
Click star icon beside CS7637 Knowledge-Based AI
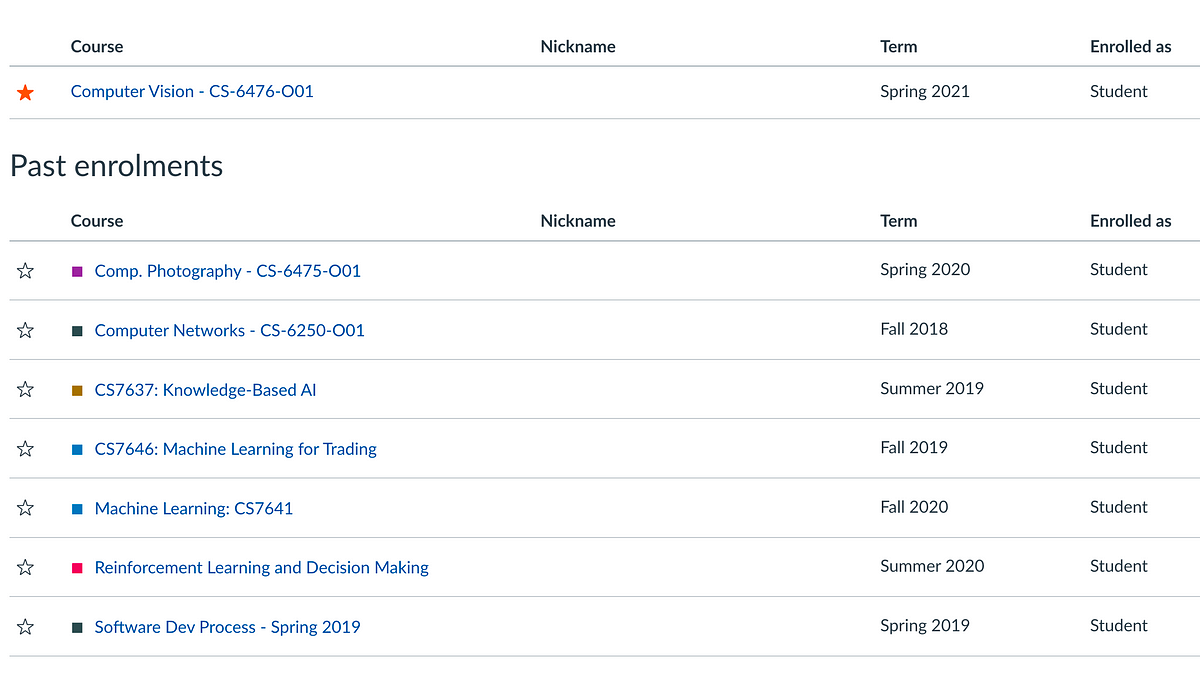(x=25, y=390)
